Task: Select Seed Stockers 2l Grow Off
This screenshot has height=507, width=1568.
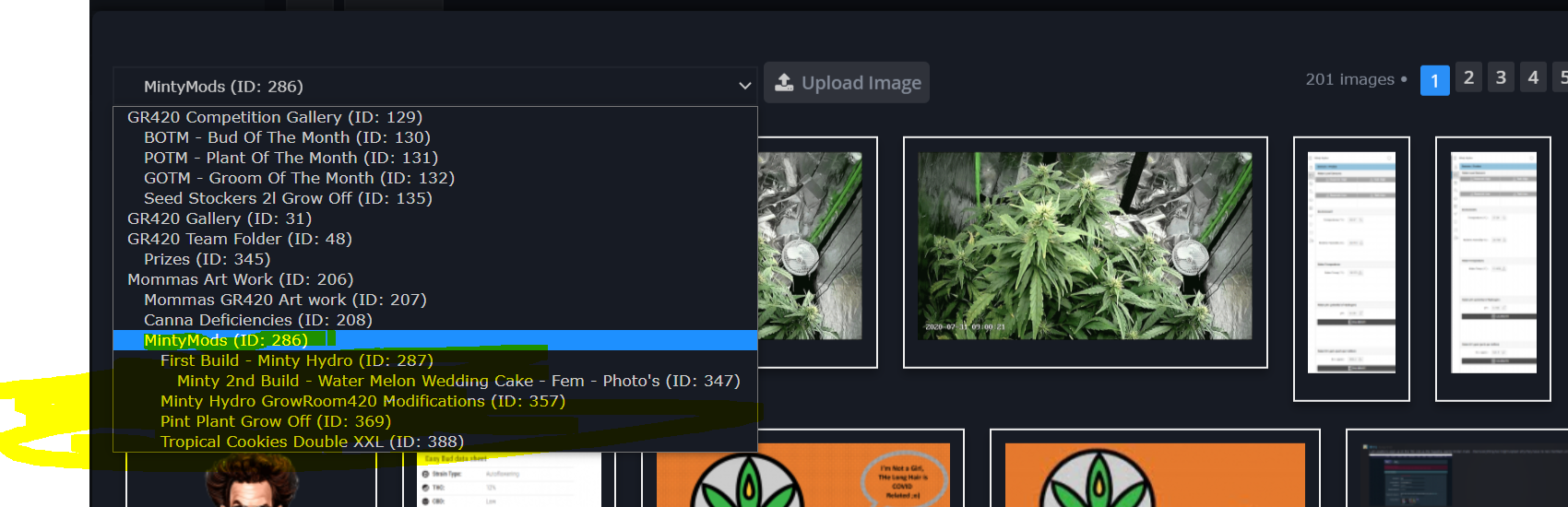Action: click(x=288, y=198)
